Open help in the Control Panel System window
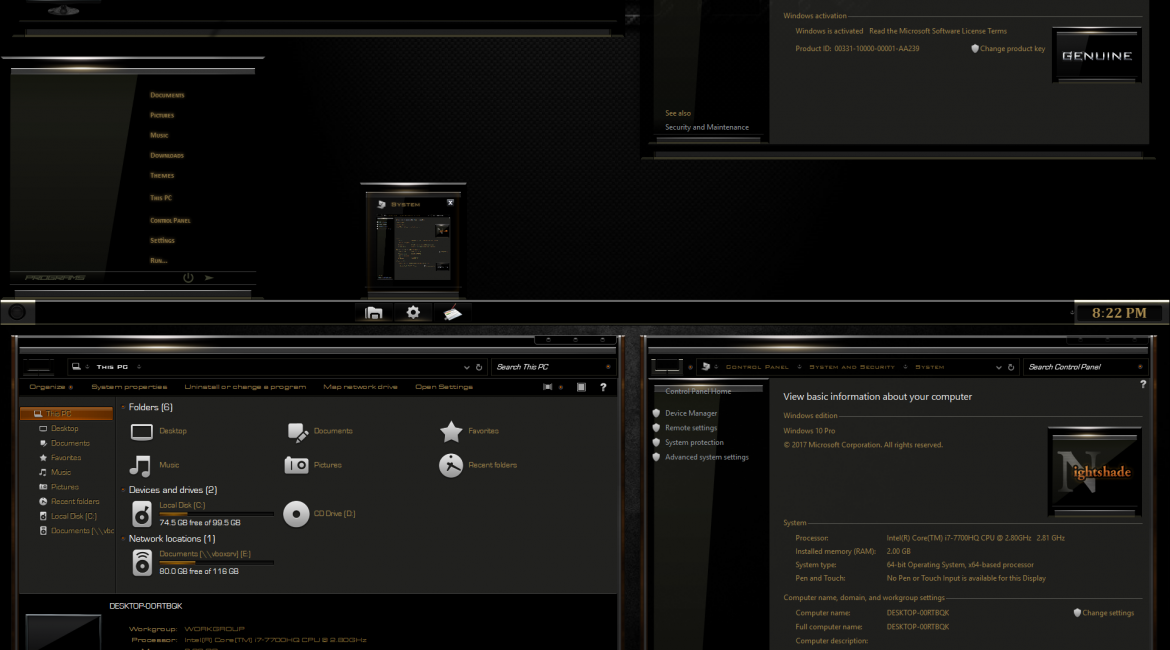This screenshot has width=1170, height=650. [x=1142, y=384]
